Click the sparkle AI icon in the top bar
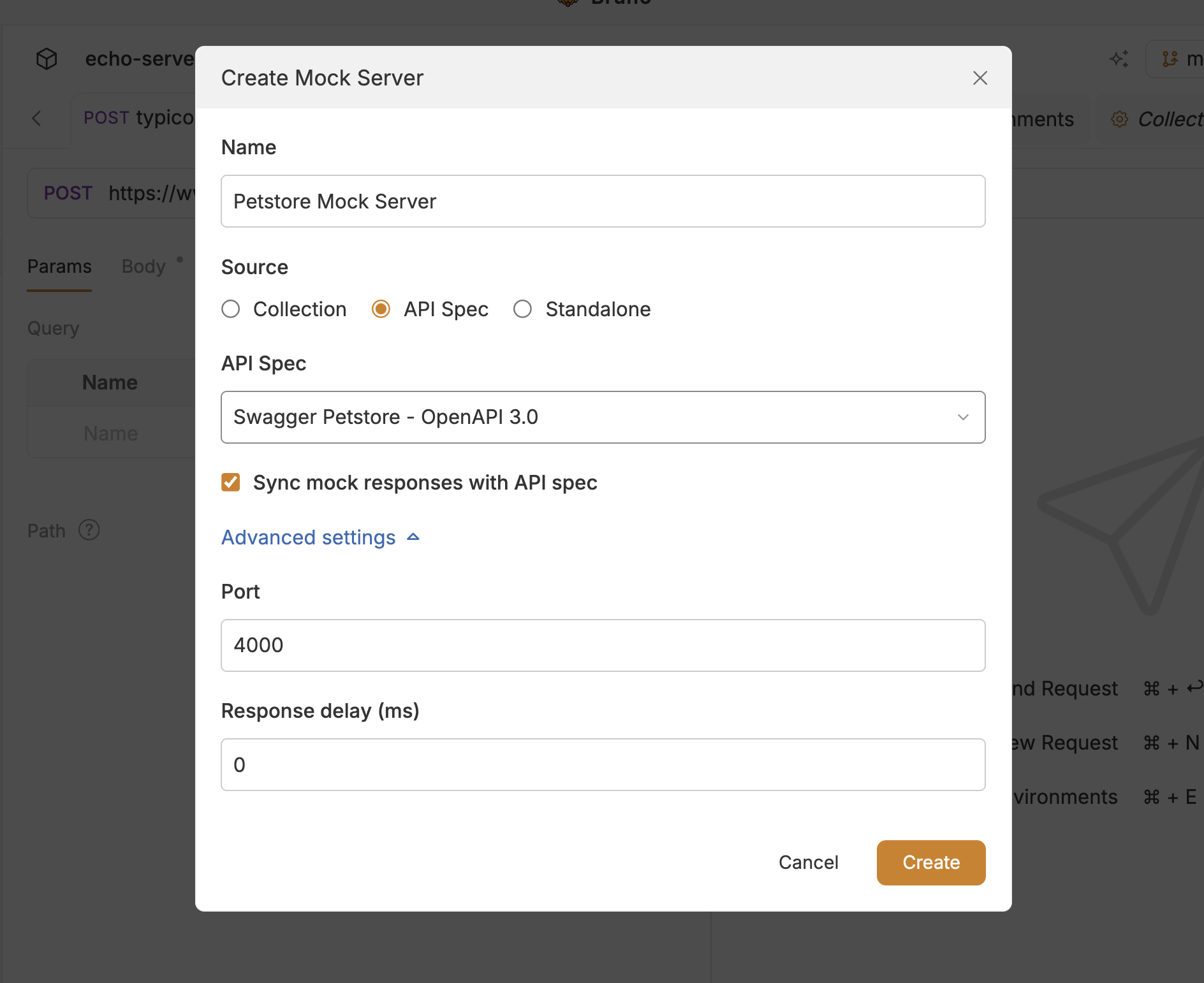 point(1119,59)
